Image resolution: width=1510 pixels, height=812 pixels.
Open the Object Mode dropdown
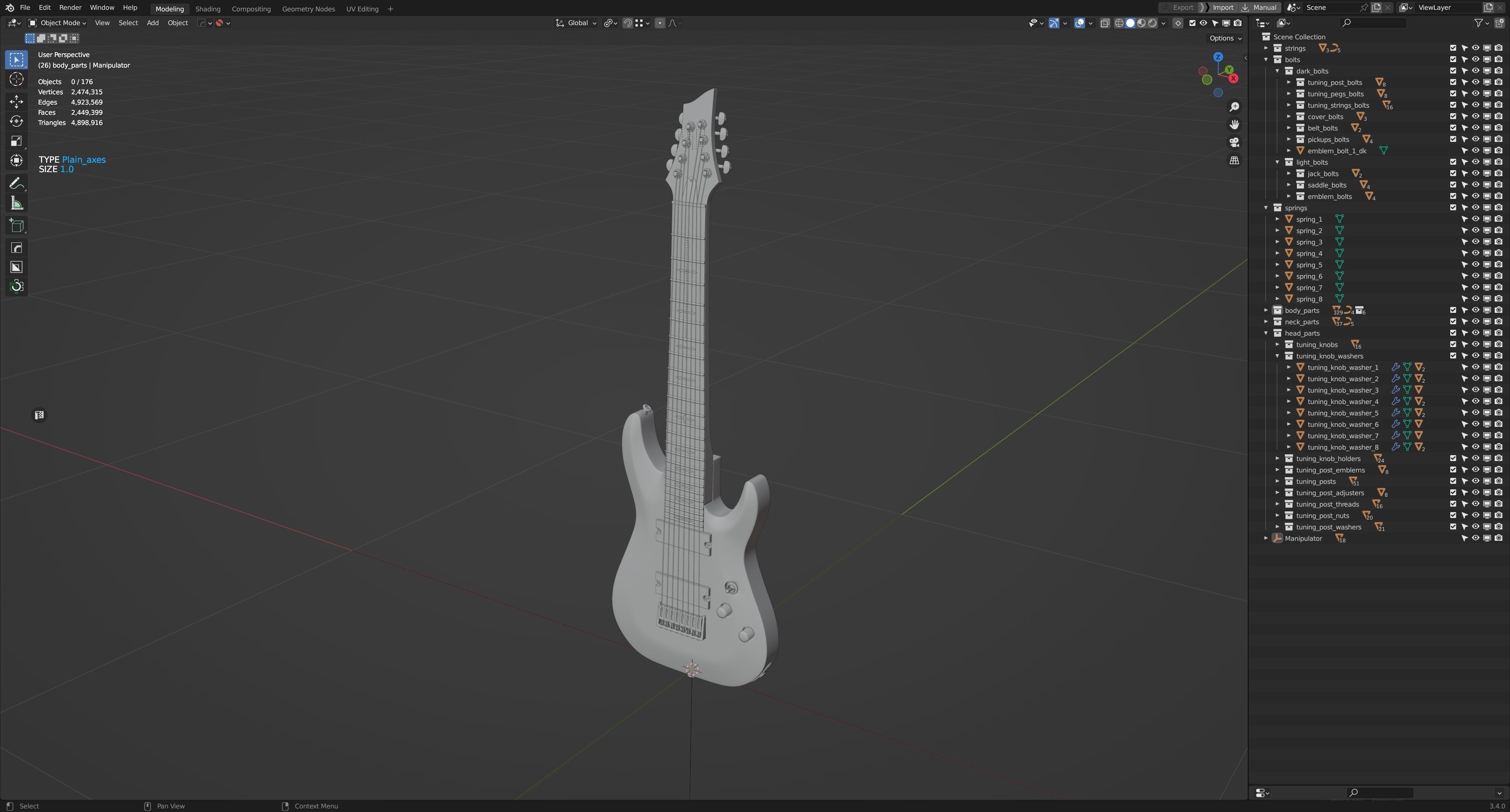pyautogui.click(x=57, y=23)
